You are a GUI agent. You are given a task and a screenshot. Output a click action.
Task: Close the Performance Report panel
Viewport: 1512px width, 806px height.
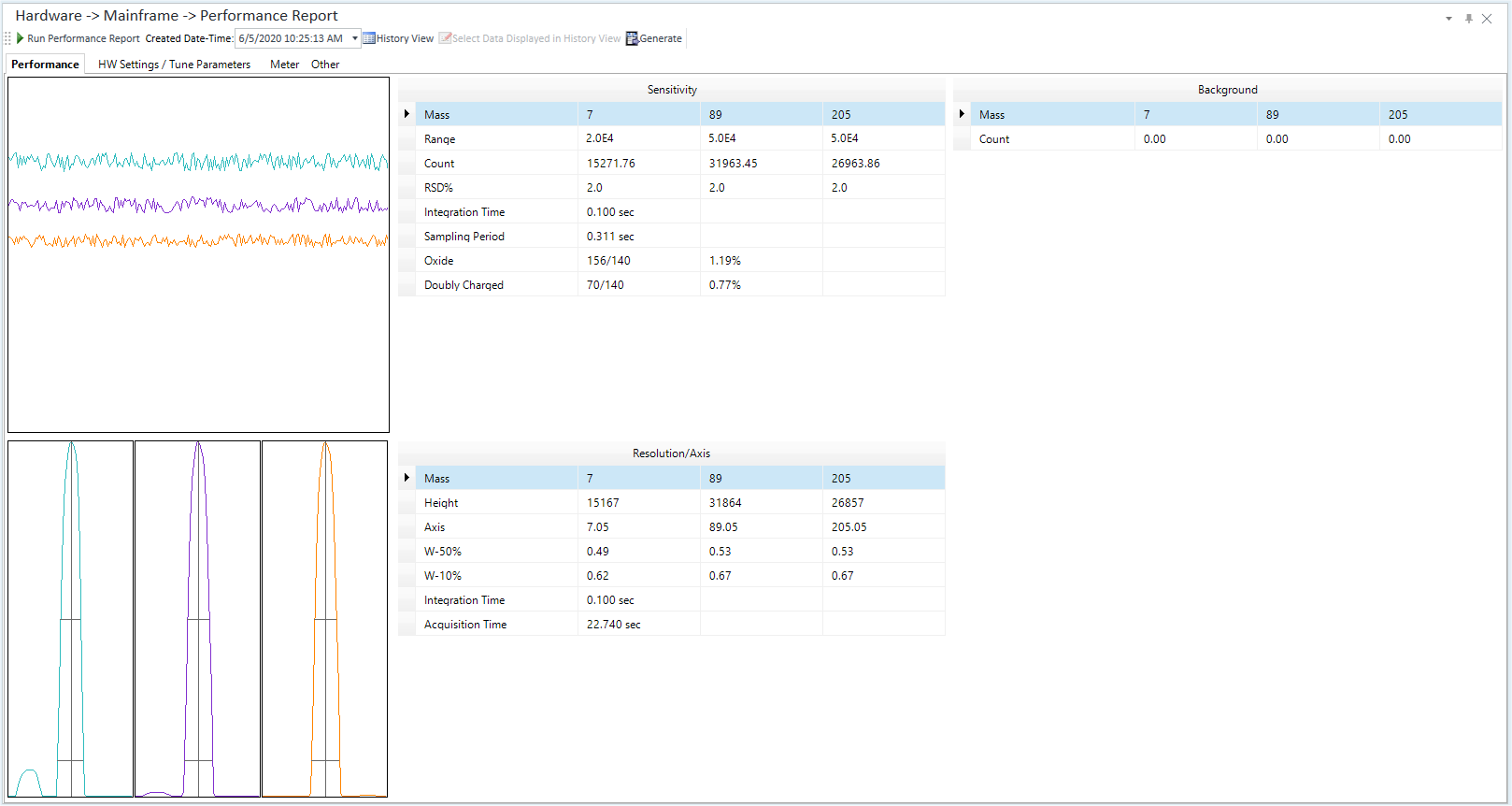point(1487,19)
